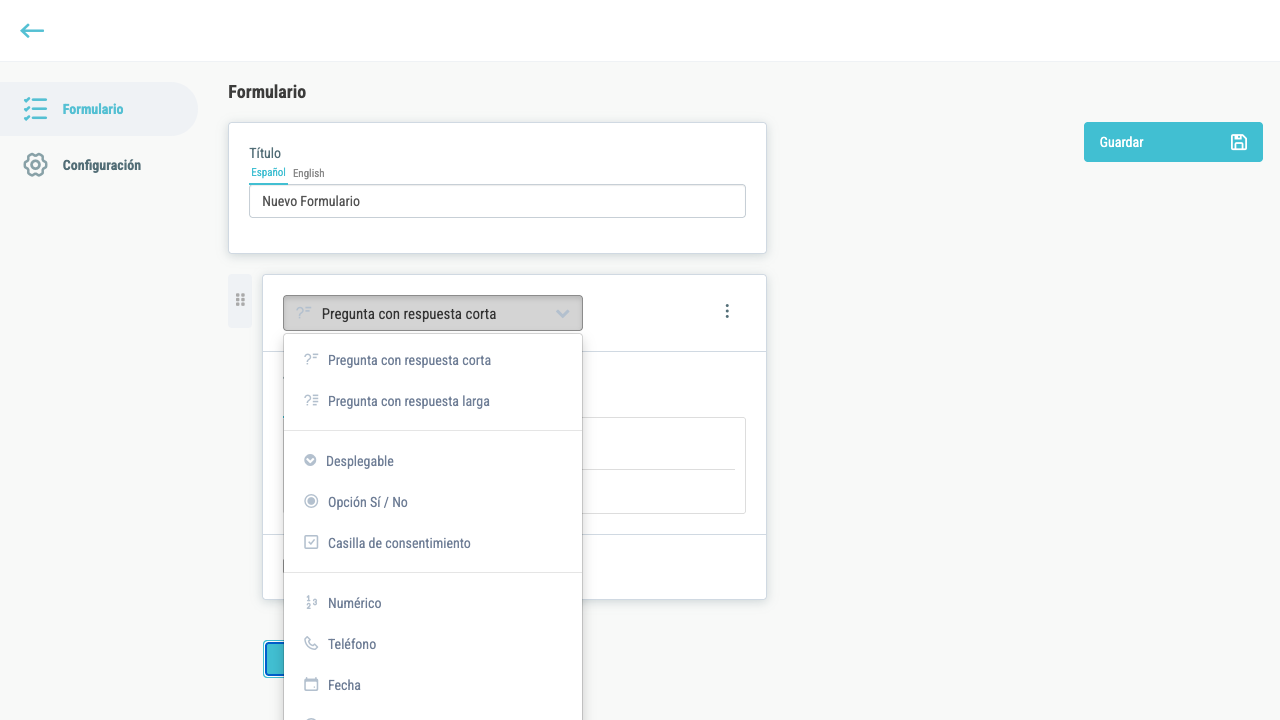Click the phone icon beside Teléfono
1280x720 pixels.
click(x=311, y=644)
